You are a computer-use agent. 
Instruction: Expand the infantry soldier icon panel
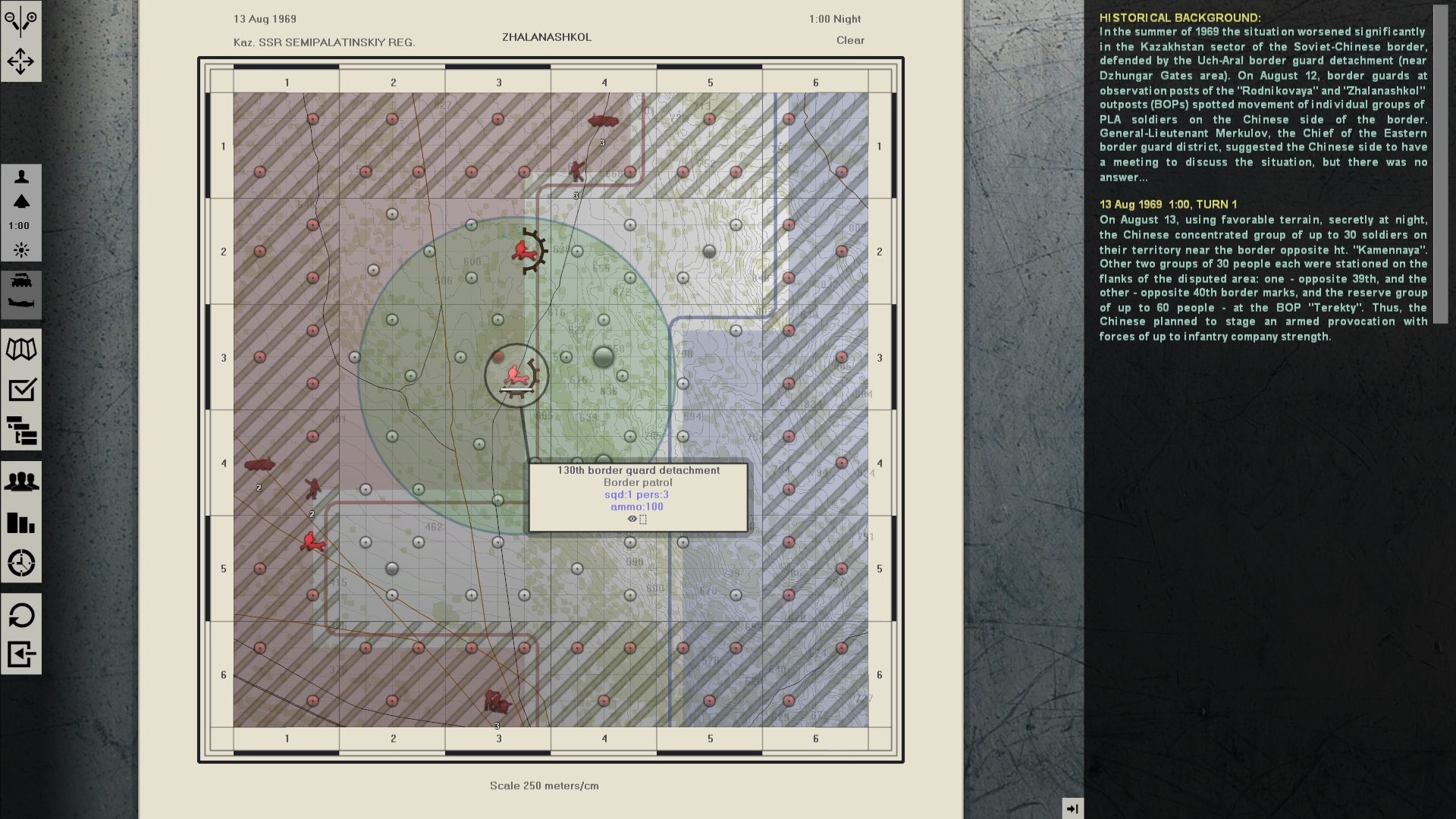tap(21, 176)
